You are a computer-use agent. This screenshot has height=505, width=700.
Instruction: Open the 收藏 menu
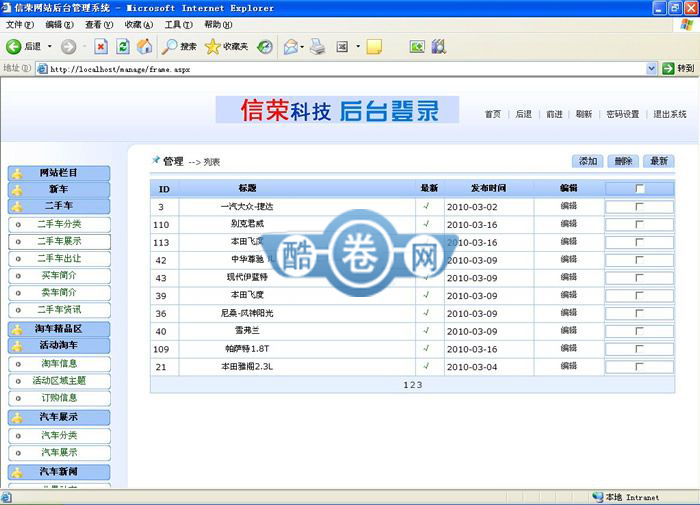point(139,25)
